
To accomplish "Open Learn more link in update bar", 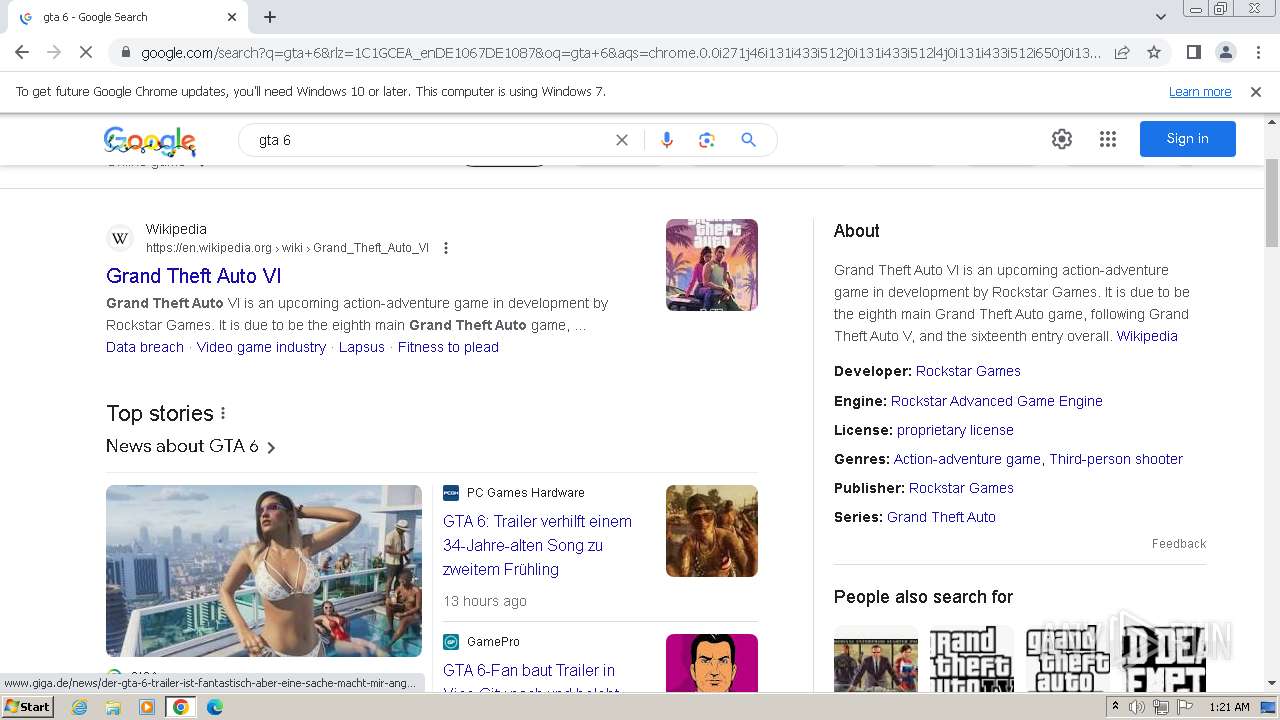I will [x=1200, y=92].
